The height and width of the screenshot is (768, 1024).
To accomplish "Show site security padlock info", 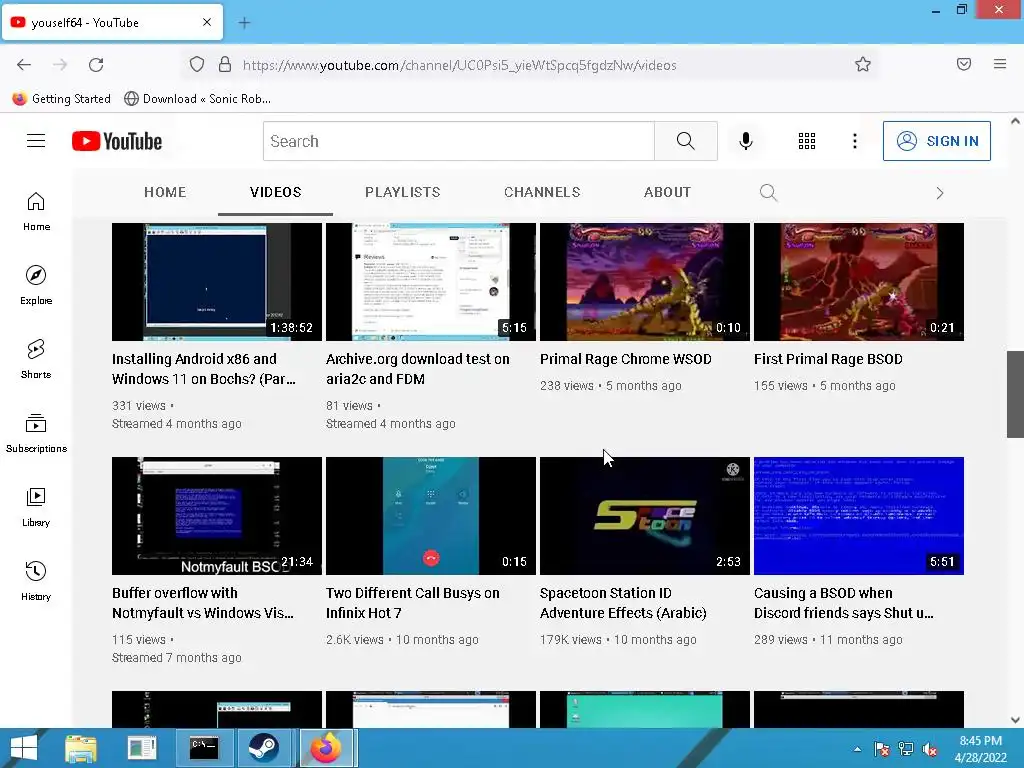I will tap(225, 65).
